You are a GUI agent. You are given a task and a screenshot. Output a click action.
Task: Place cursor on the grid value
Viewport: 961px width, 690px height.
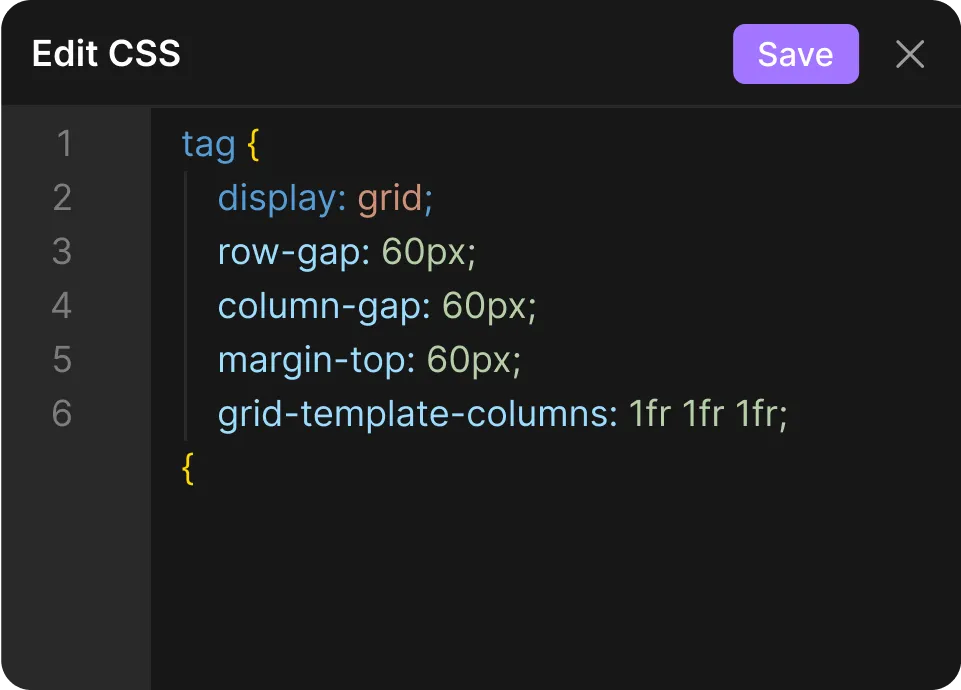(x=390, y=198)
